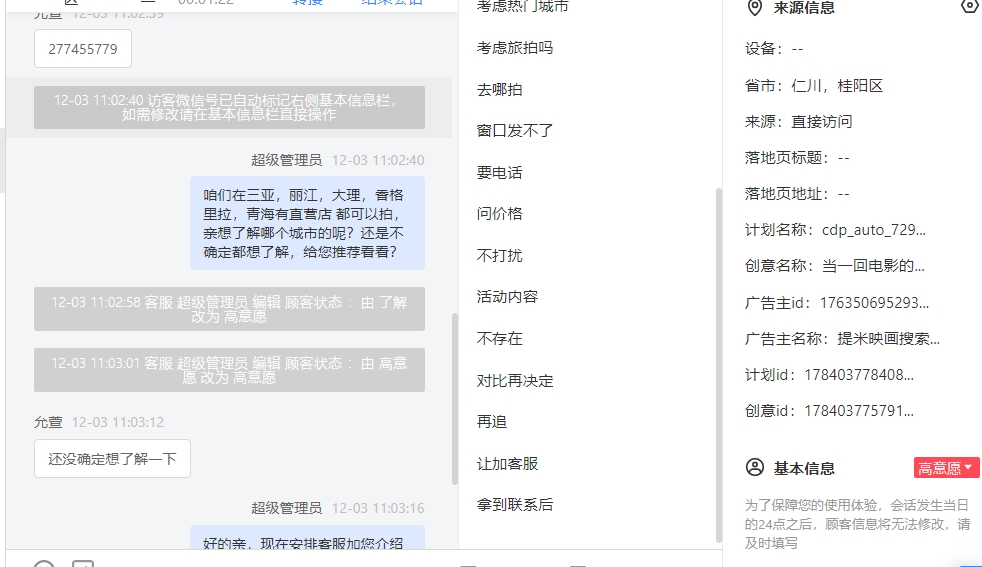Choose the 不存在 quick reply
This screenshot has height=567, width=982.
point(499,339)
